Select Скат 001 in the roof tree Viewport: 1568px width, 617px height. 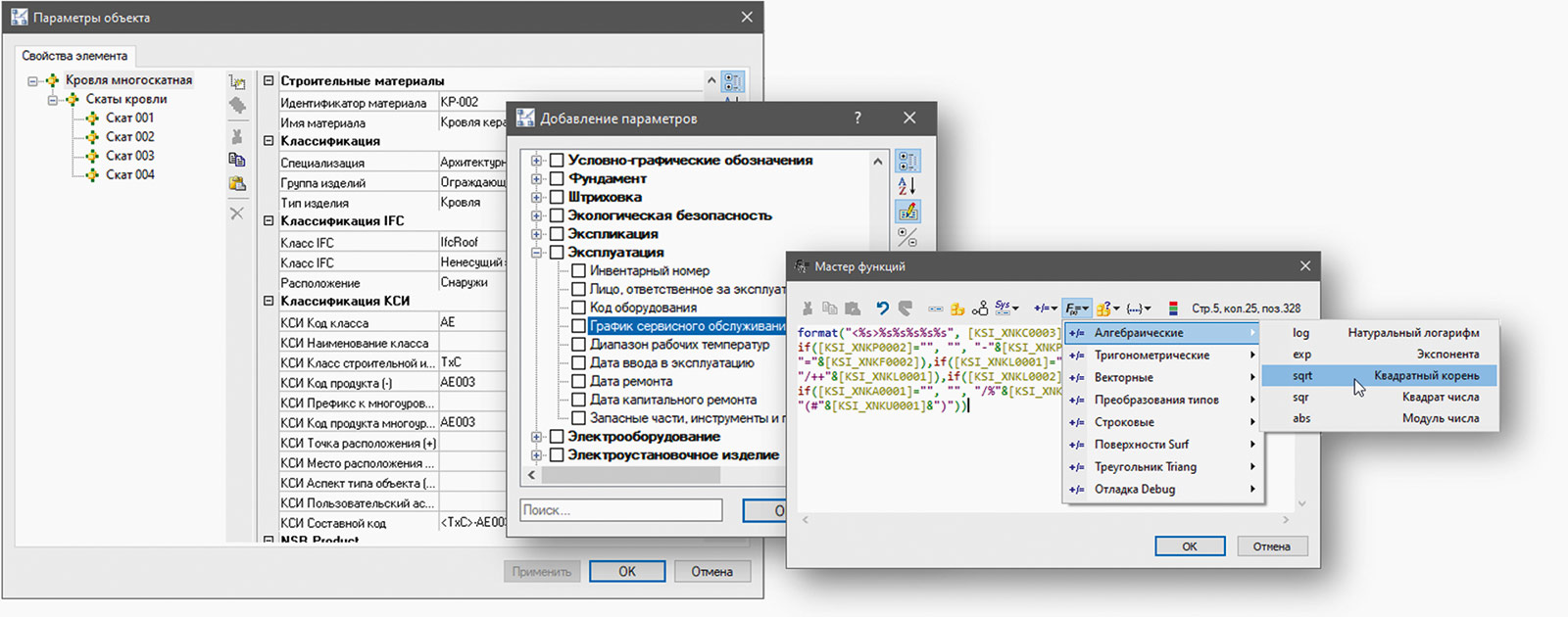coord(130,118)
